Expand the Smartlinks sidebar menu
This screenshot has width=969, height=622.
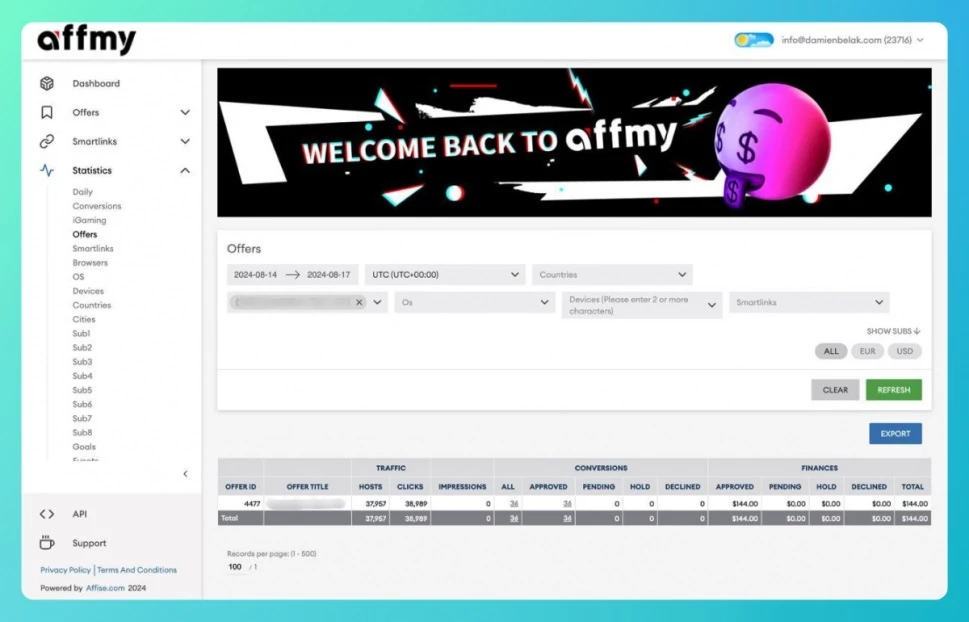[185, 142]
